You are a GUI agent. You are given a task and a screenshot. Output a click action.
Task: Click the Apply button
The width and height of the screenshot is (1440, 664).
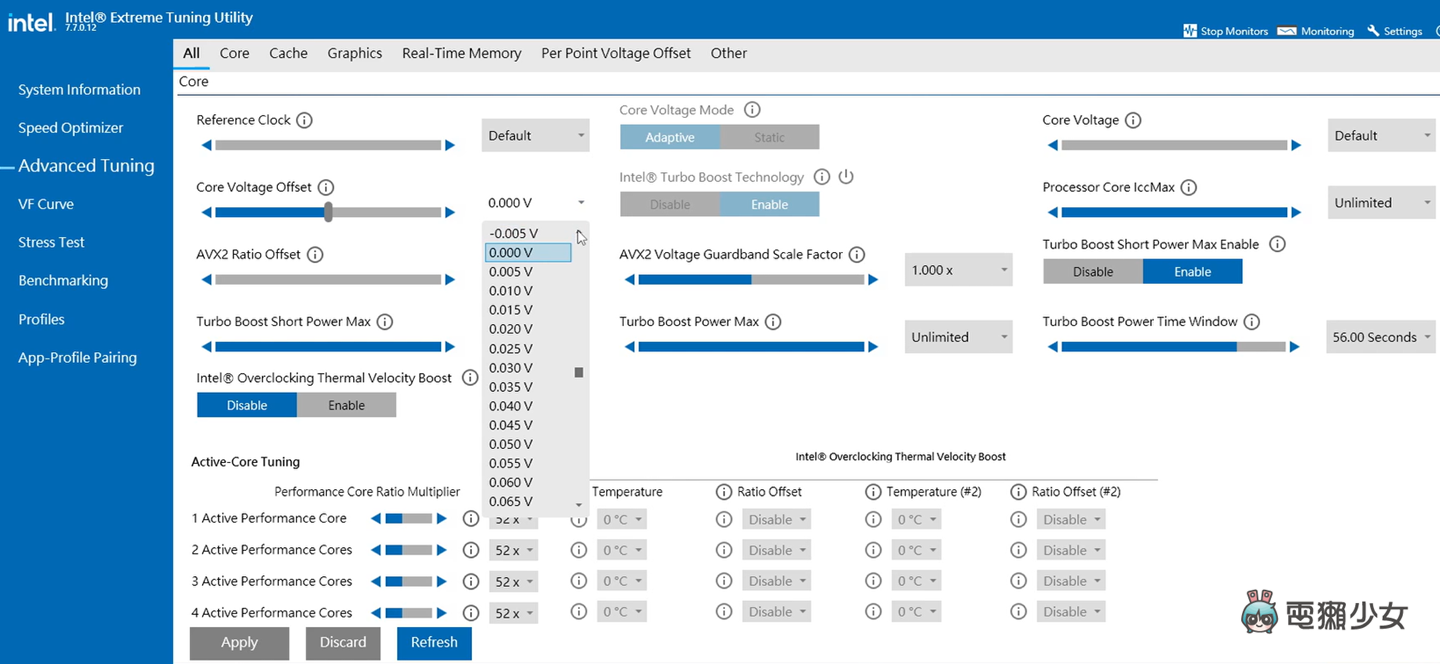click(239, 643)
